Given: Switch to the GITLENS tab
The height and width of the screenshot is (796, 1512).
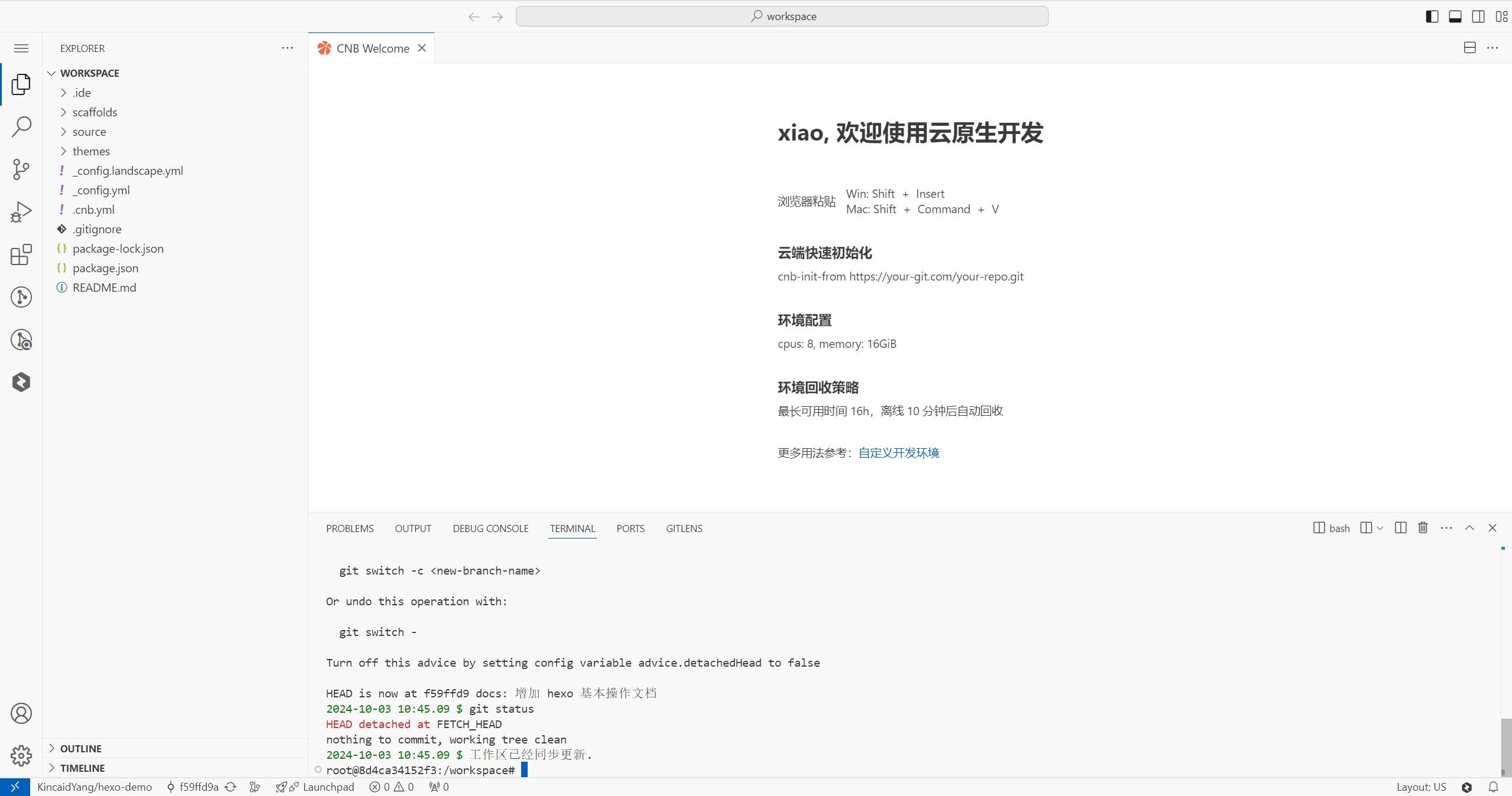Looking at the screenshot, I should (684, 528).
